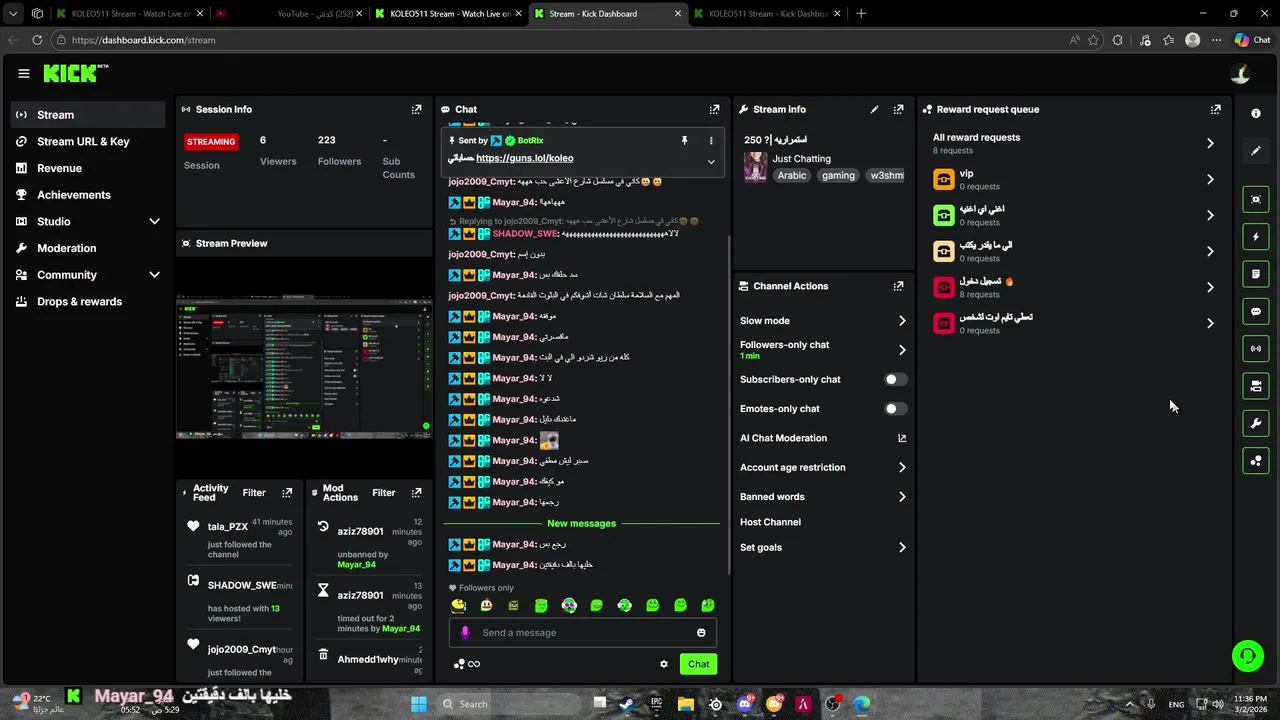The height and width of the screenshot is (720, 1280).
Task: Toggle the lightning bolt widget in right sidebar
Action: coord(1256,237)
